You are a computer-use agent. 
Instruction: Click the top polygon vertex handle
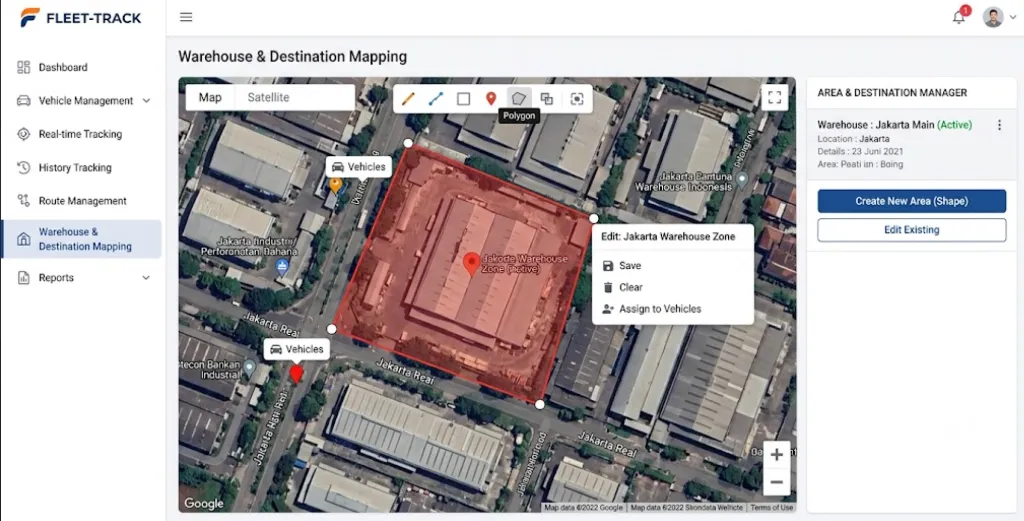tap(408, 143)
